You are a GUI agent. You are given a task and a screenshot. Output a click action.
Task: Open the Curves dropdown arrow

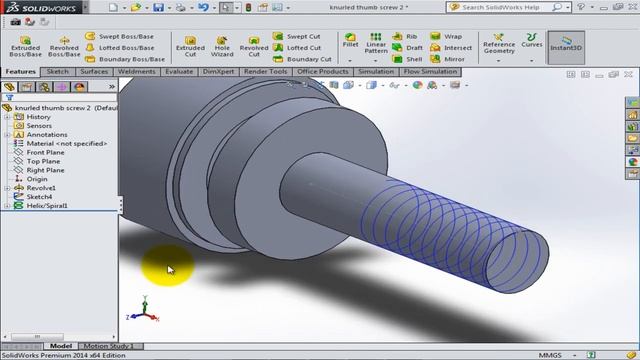[x=531, y=60]
